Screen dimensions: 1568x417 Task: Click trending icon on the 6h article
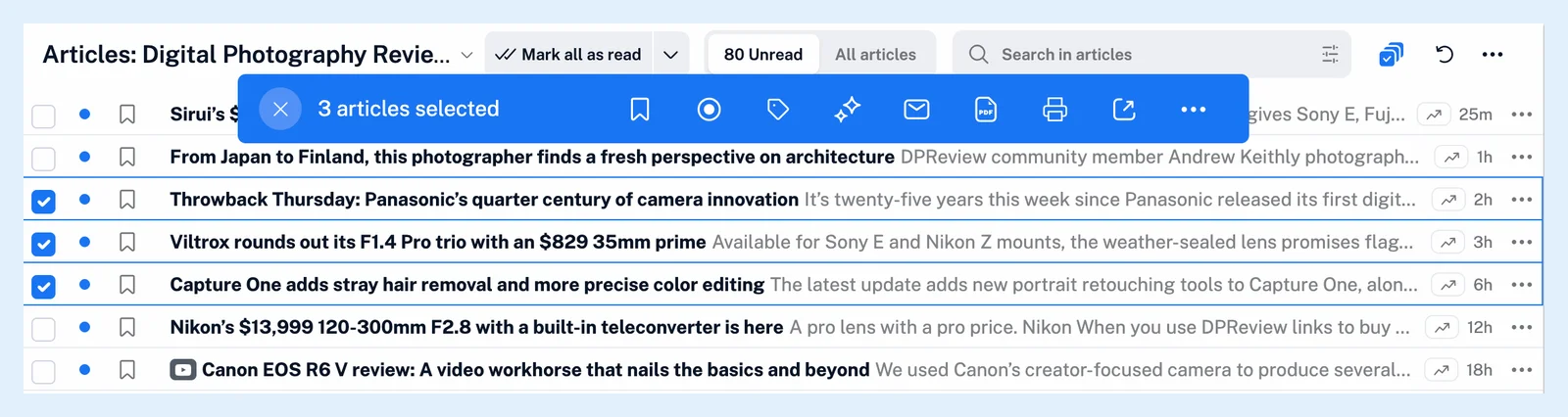pos(1447,285)
